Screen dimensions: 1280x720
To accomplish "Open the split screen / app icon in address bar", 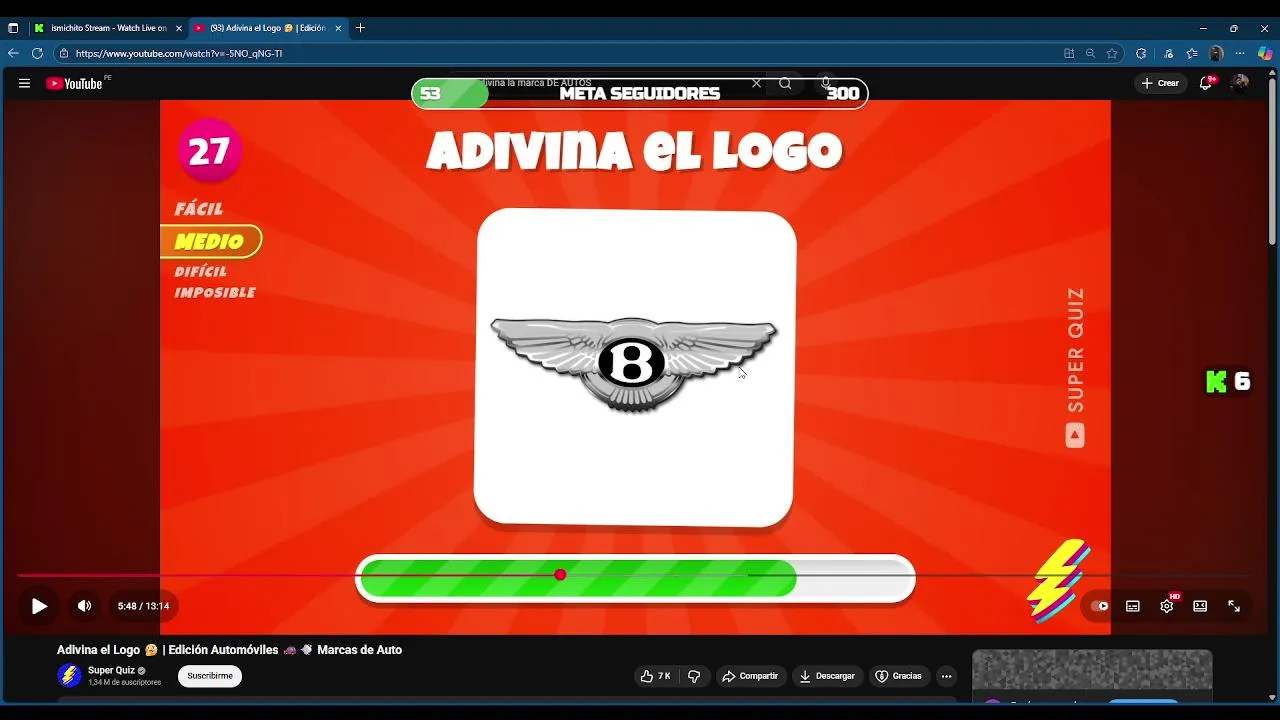I will 1069,53.
